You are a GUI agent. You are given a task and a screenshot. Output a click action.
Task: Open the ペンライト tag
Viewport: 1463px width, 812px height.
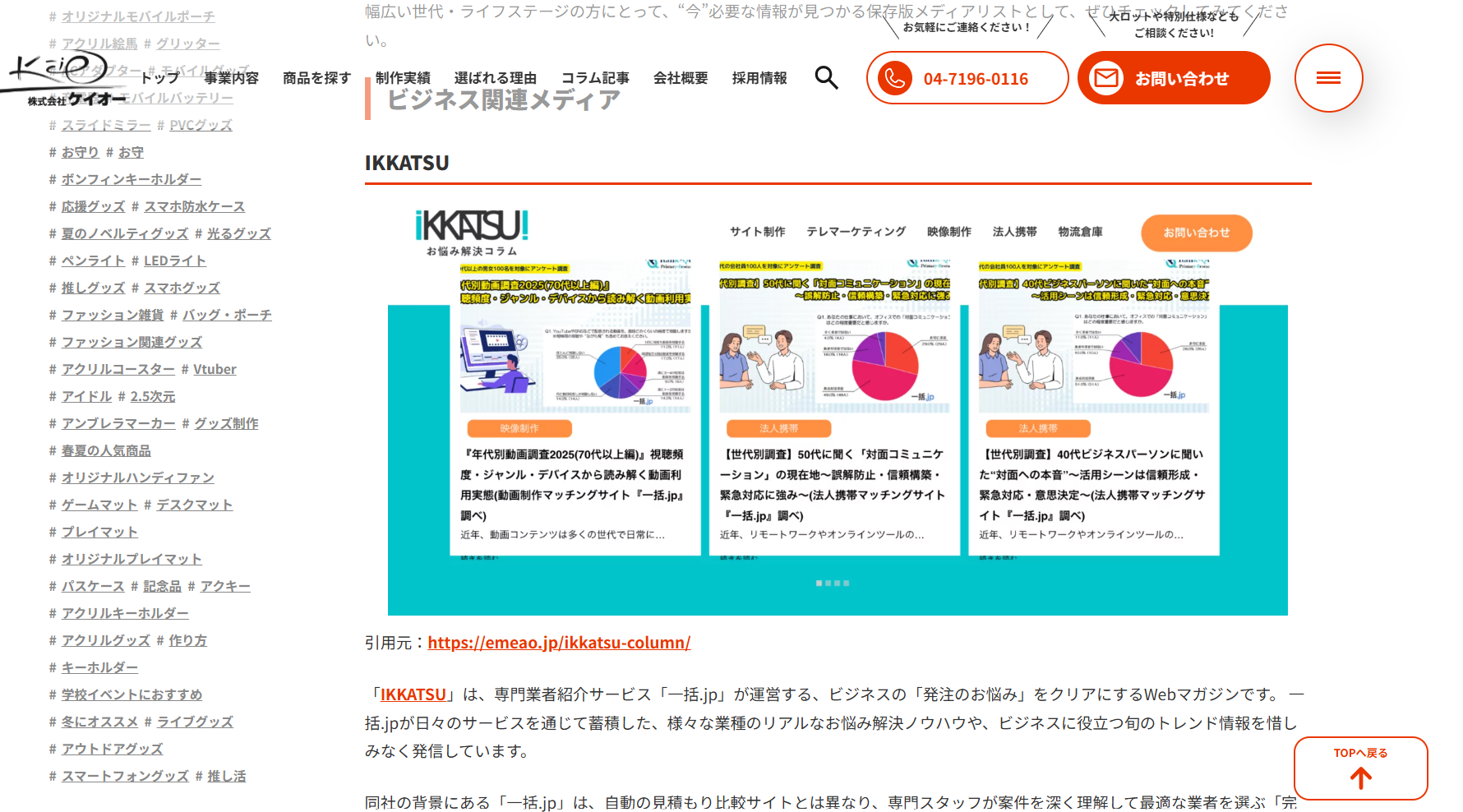(x=93, y=261)
